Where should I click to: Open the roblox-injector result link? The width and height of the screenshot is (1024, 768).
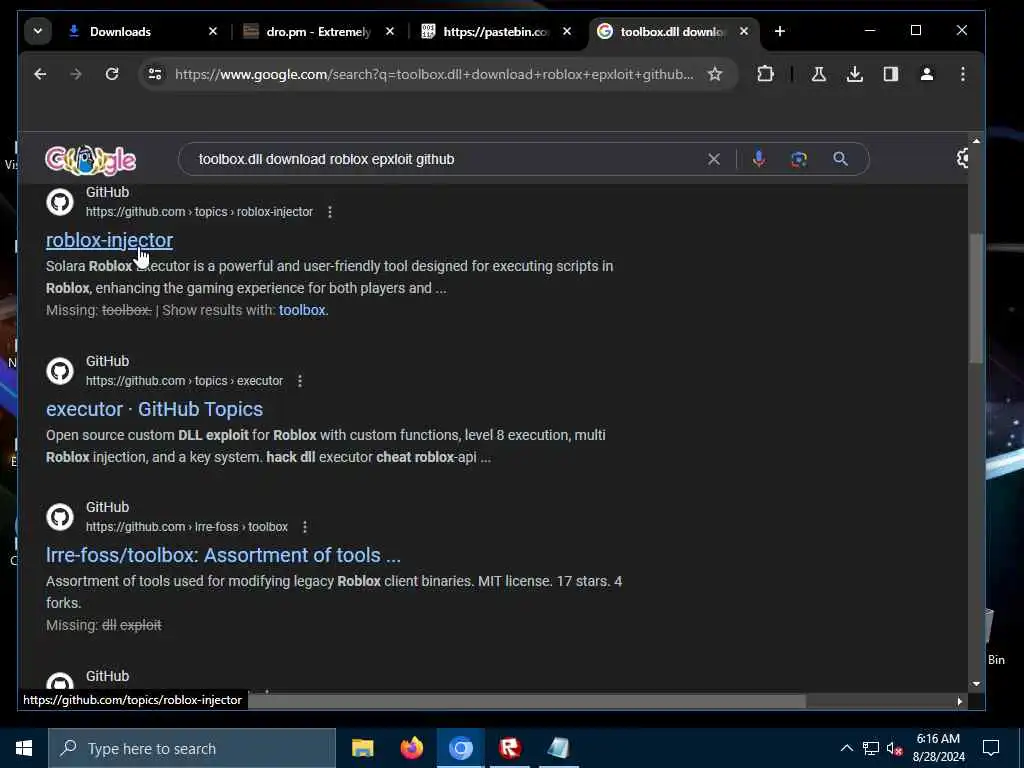point(109,240)
